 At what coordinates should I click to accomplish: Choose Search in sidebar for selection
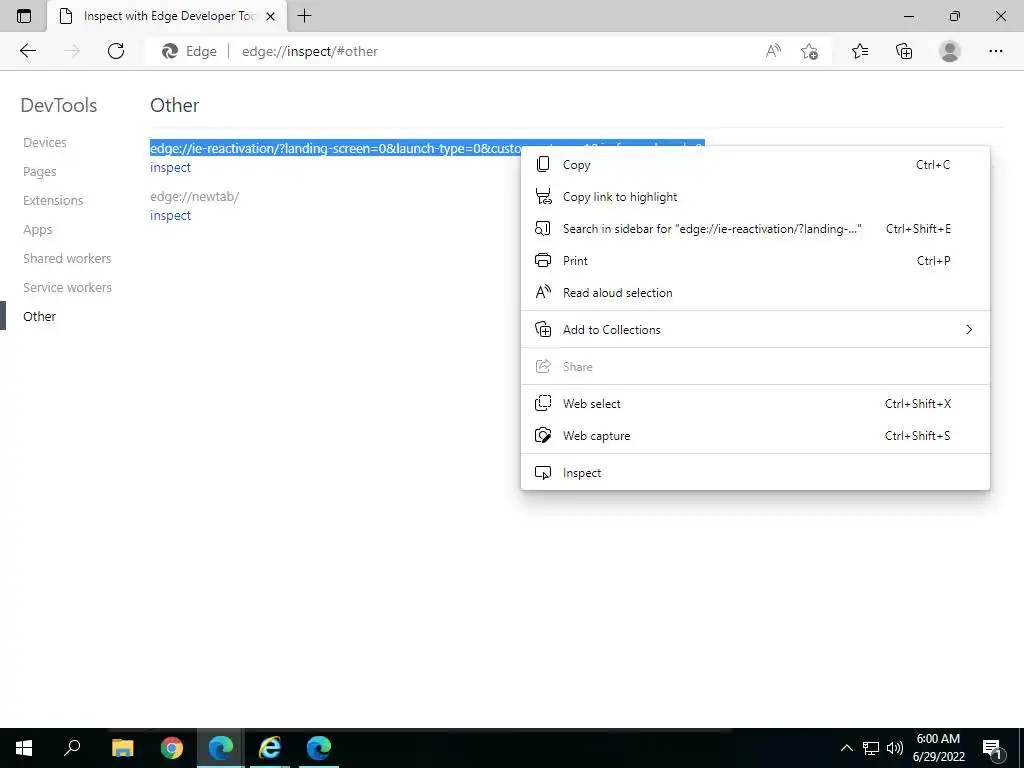click(755, 229)
